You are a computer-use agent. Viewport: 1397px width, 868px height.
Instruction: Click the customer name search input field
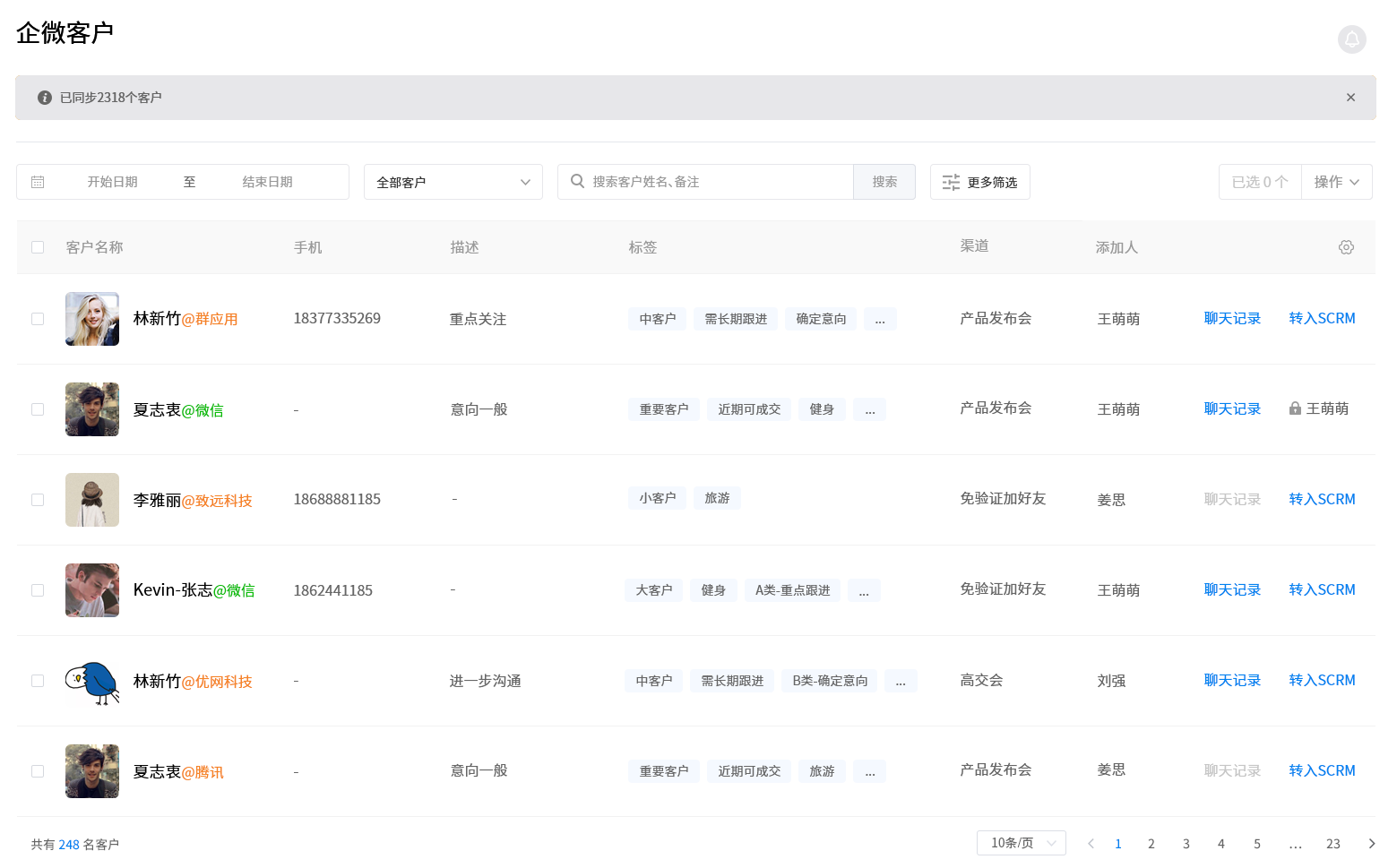717,182
